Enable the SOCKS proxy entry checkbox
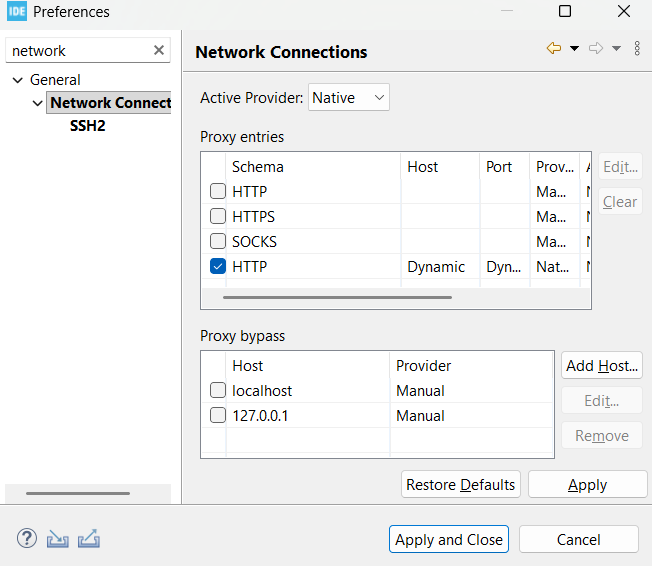The height and width of the screenshot is (566, 652). click(x=218, y=241)
